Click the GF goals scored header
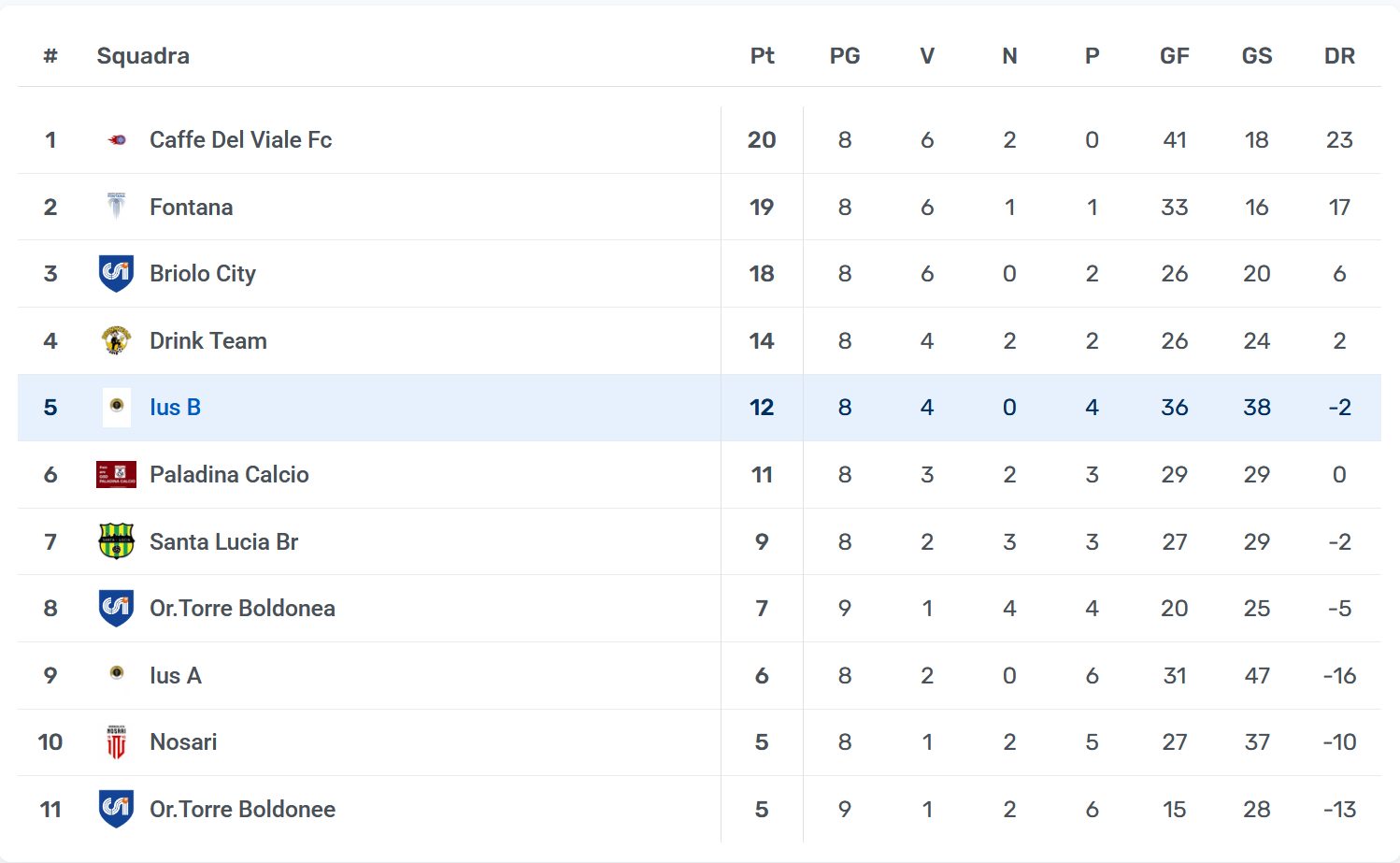The height and width of the screenshot is (863, 1400). coord(1174,56)
